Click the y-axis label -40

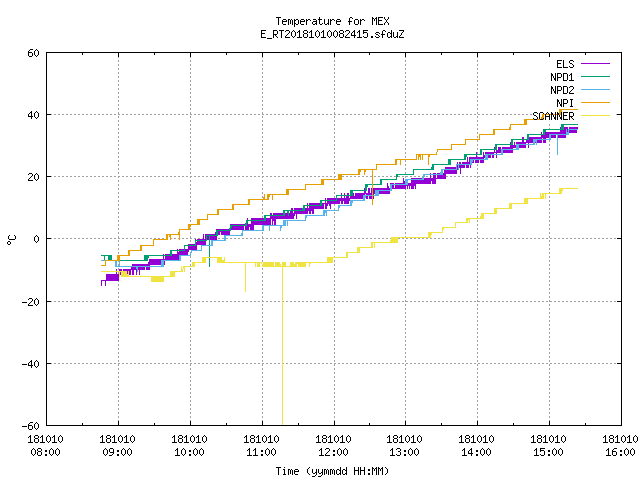(x=31, y=364)
